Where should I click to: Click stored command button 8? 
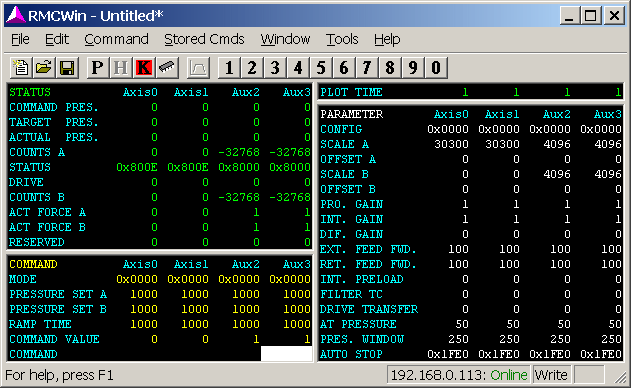coord(390,67)
